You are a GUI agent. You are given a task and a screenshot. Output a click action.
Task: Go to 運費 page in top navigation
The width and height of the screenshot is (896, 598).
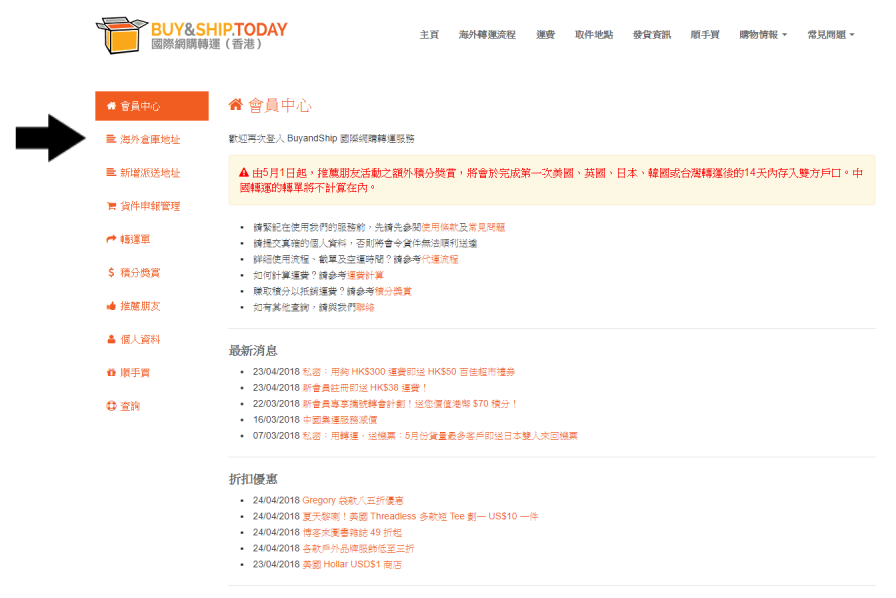click(x=545, y=35)
